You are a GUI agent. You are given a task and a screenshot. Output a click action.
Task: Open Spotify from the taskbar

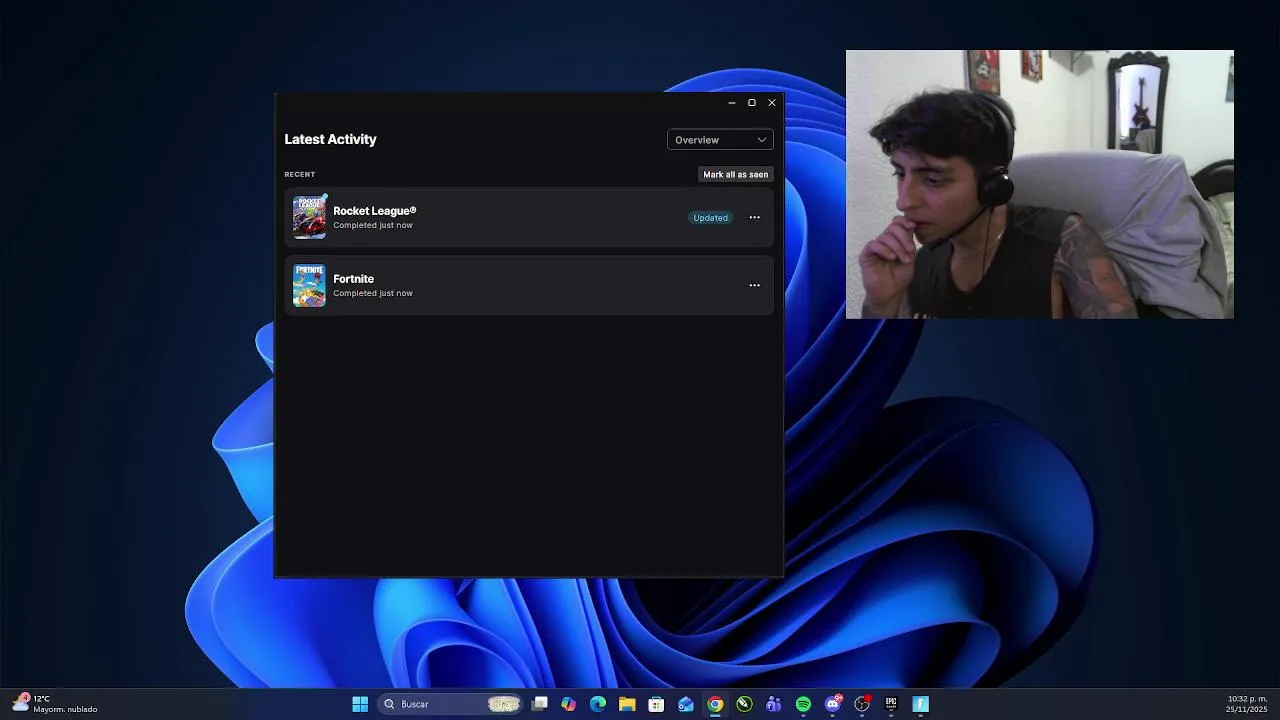803,704
